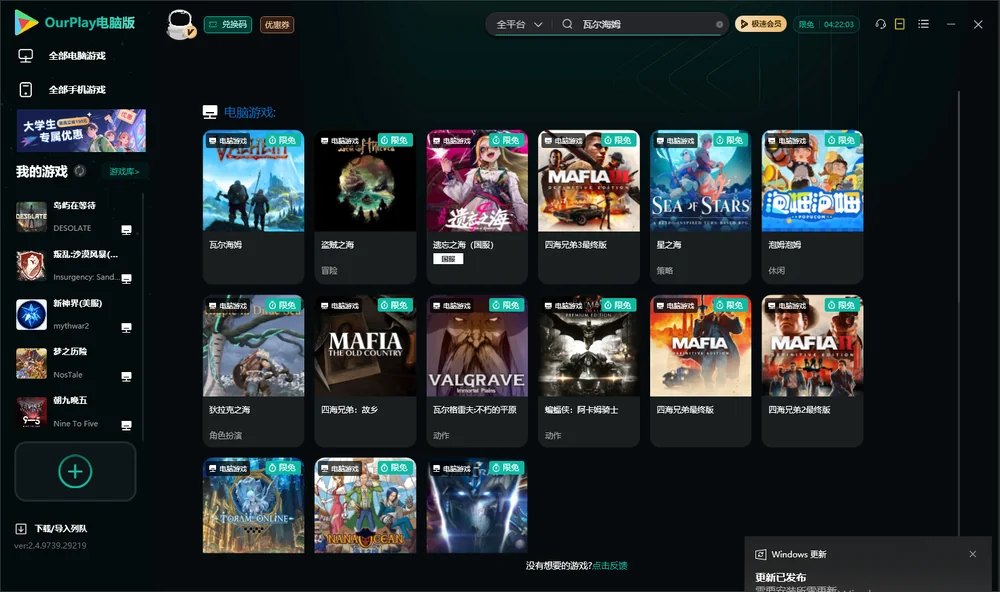This screenshot has width=1000, height=592.
Task: Click the 点击反馈 feedback link
Action: 610,566
